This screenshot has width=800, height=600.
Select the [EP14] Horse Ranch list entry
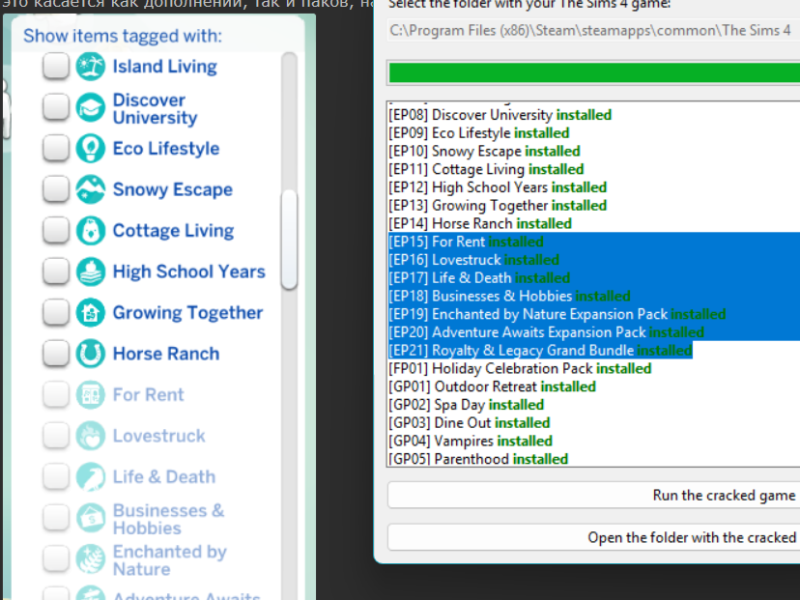[480, 224]
